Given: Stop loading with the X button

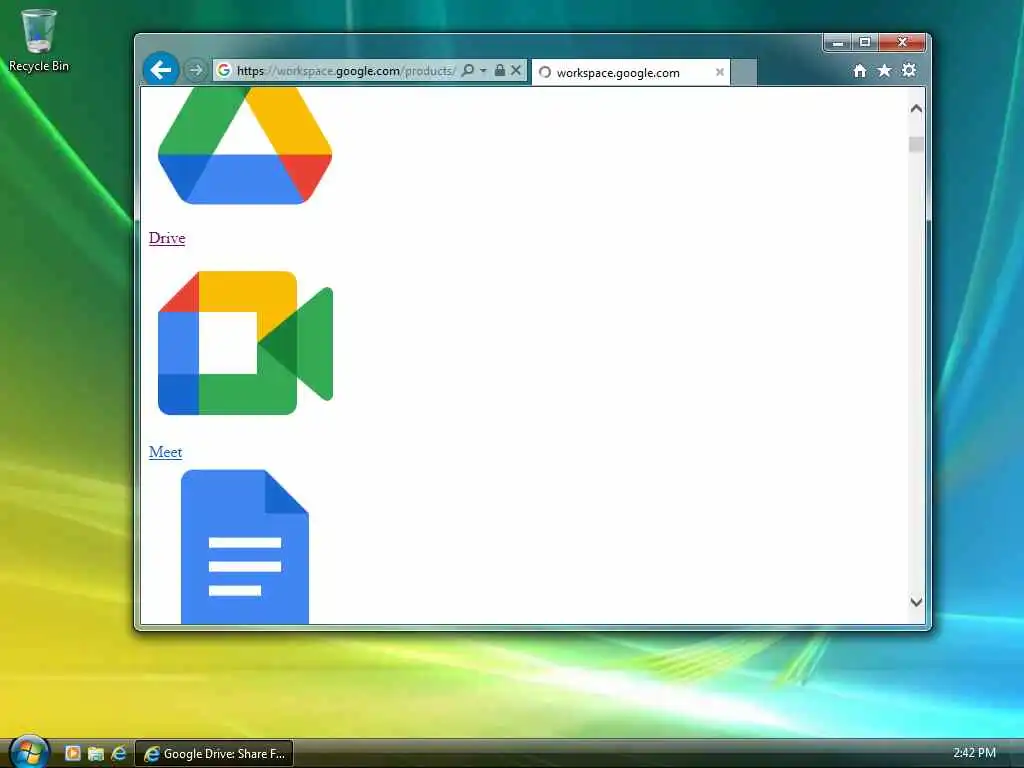Looking at the screenshot, I should point(516,70).
